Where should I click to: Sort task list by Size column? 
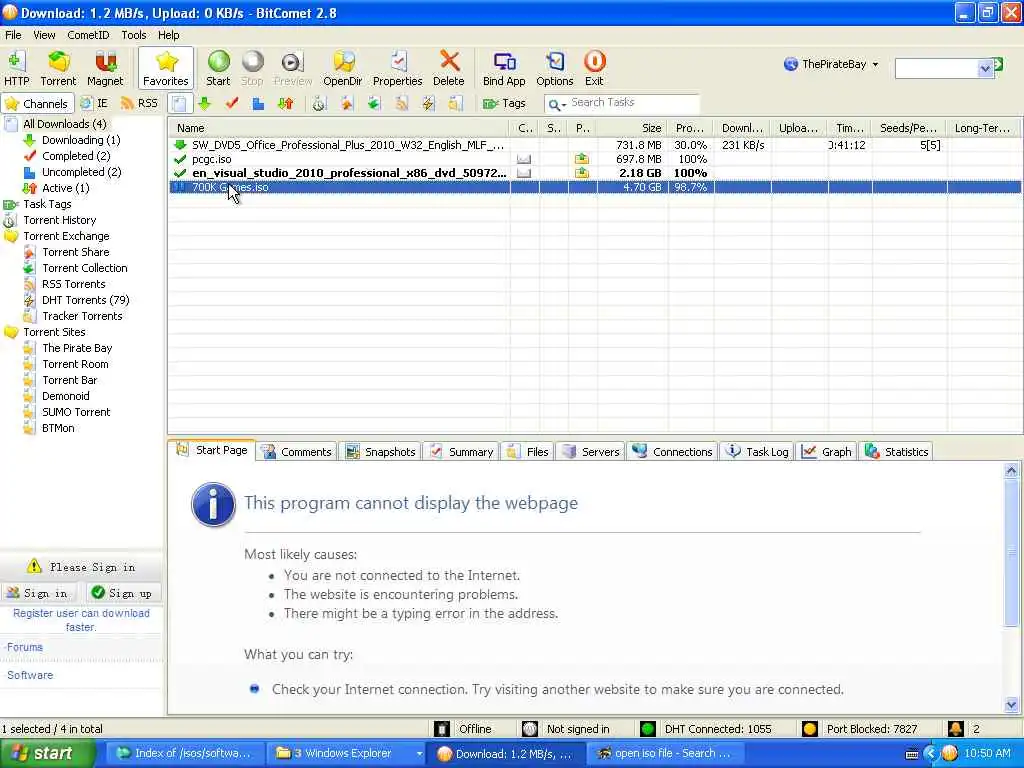point(633,128)
